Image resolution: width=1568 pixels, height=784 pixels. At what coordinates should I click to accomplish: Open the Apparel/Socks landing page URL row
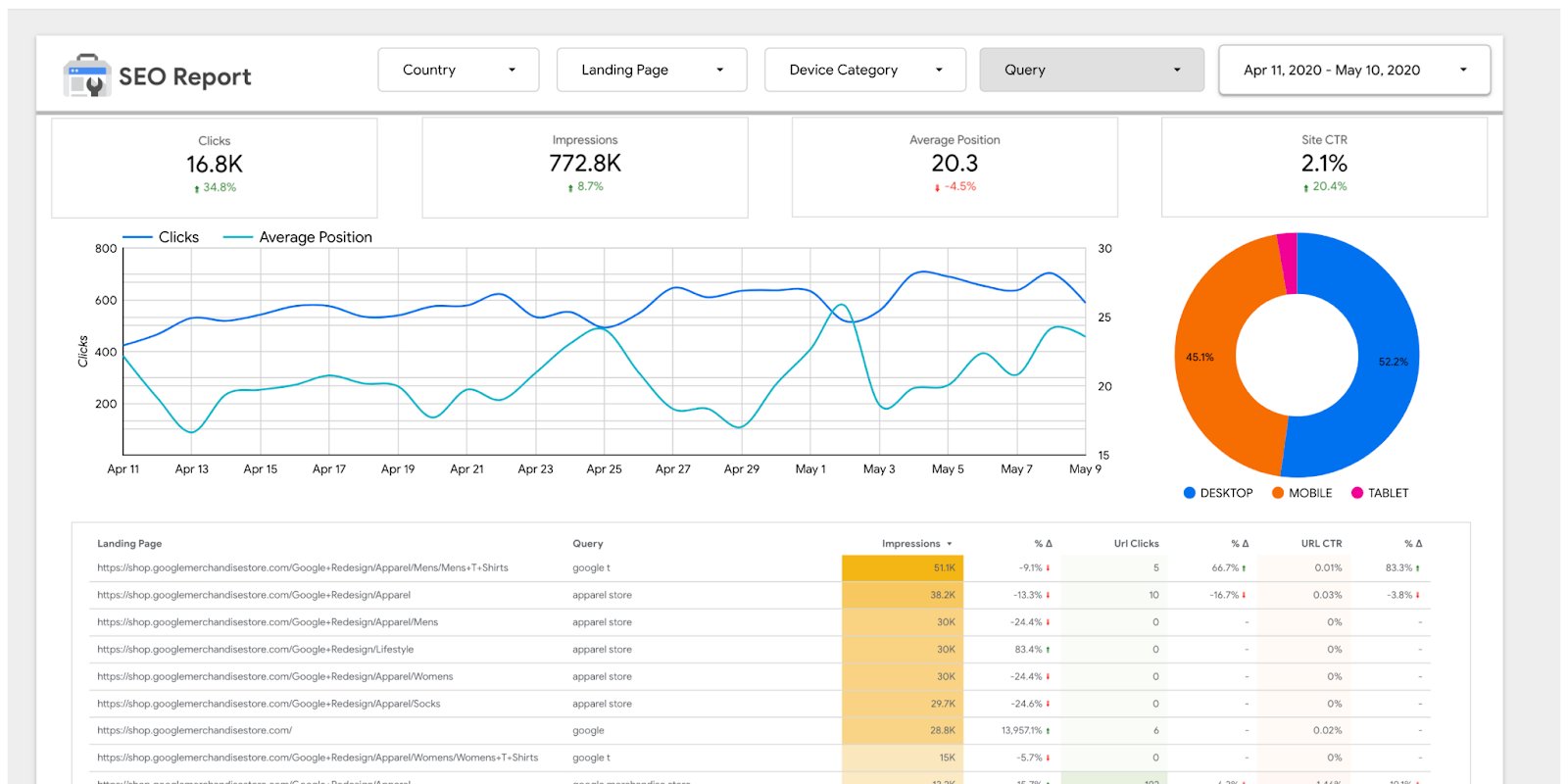pyautogui.click(x=269, y=704)
